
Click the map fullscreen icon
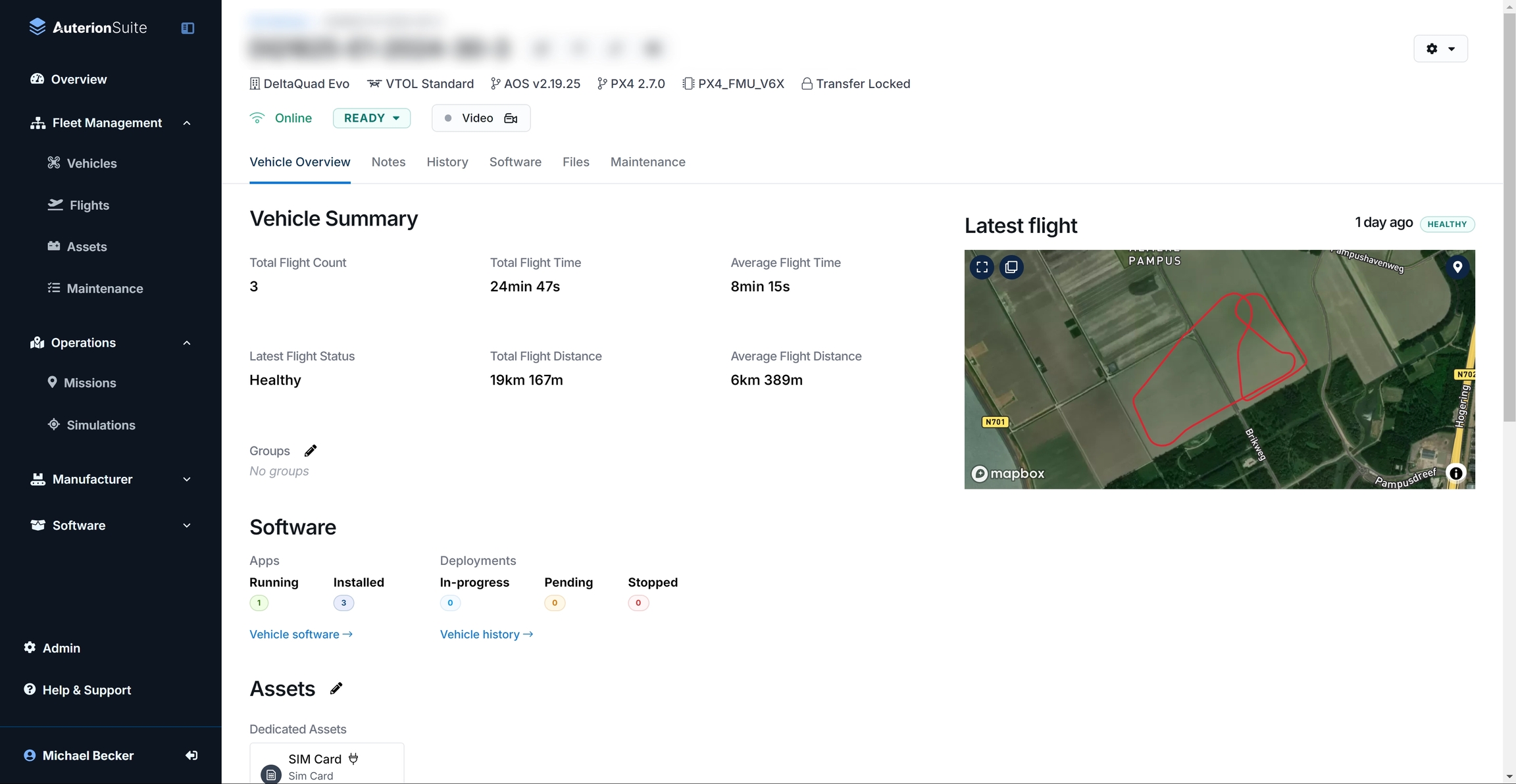pos(982,267)
